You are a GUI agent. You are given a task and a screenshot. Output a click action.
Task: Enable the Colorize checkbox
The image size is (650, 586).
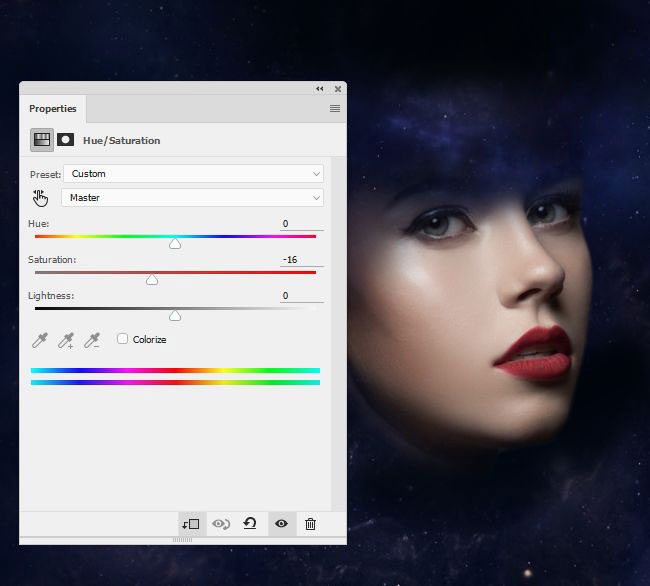(122, 339)
